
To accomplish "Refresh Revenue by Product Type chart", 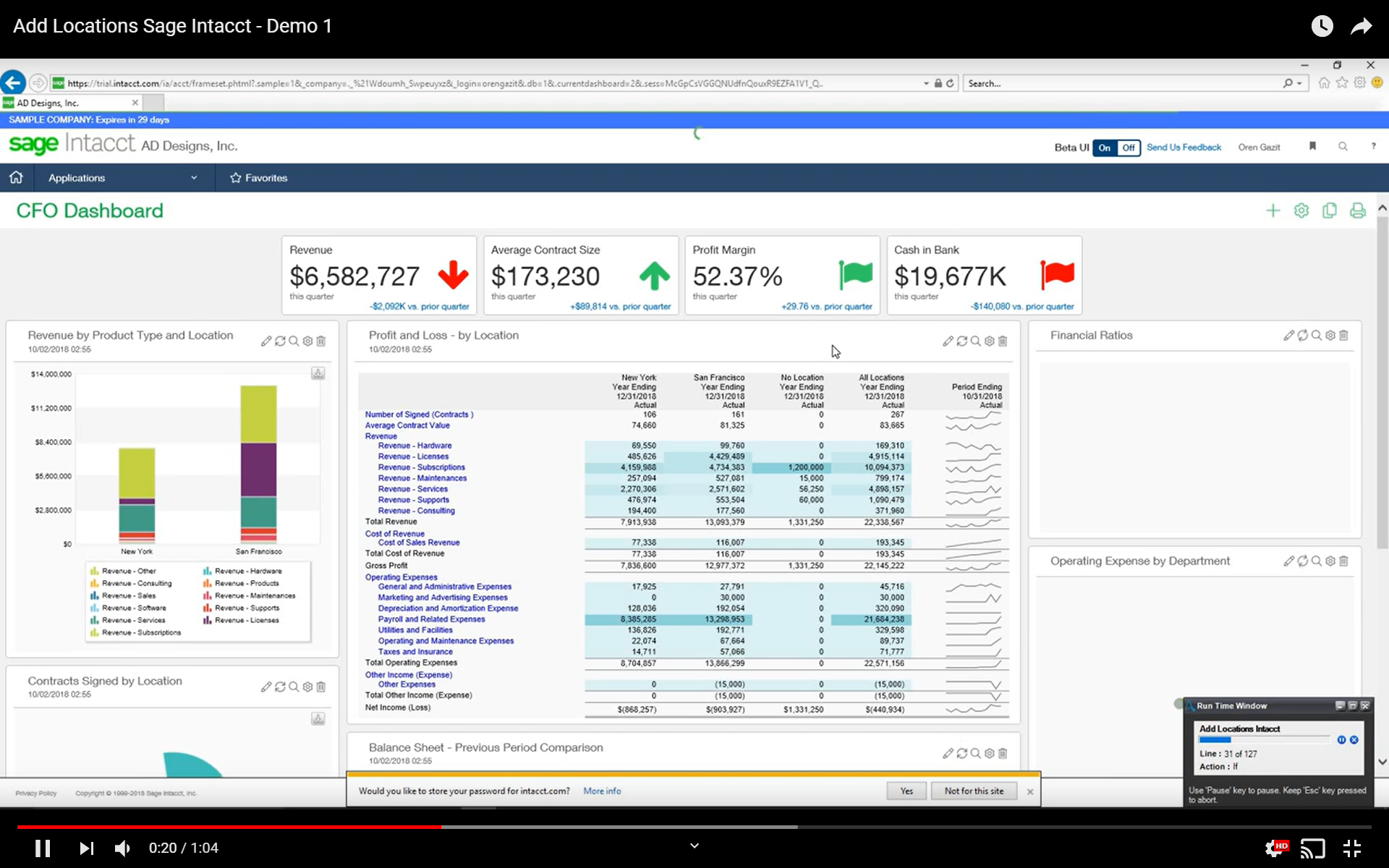I will (280, 341).
